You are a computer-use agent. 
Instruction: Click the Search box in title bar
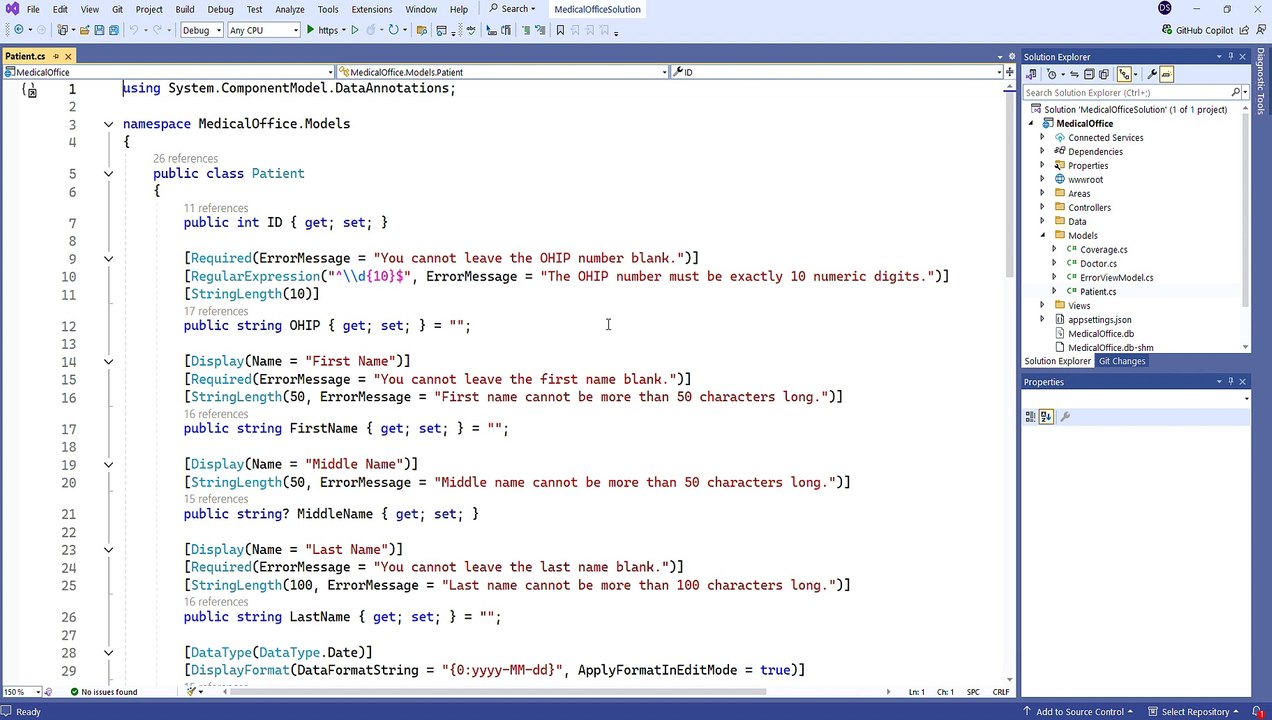(512, 9)
